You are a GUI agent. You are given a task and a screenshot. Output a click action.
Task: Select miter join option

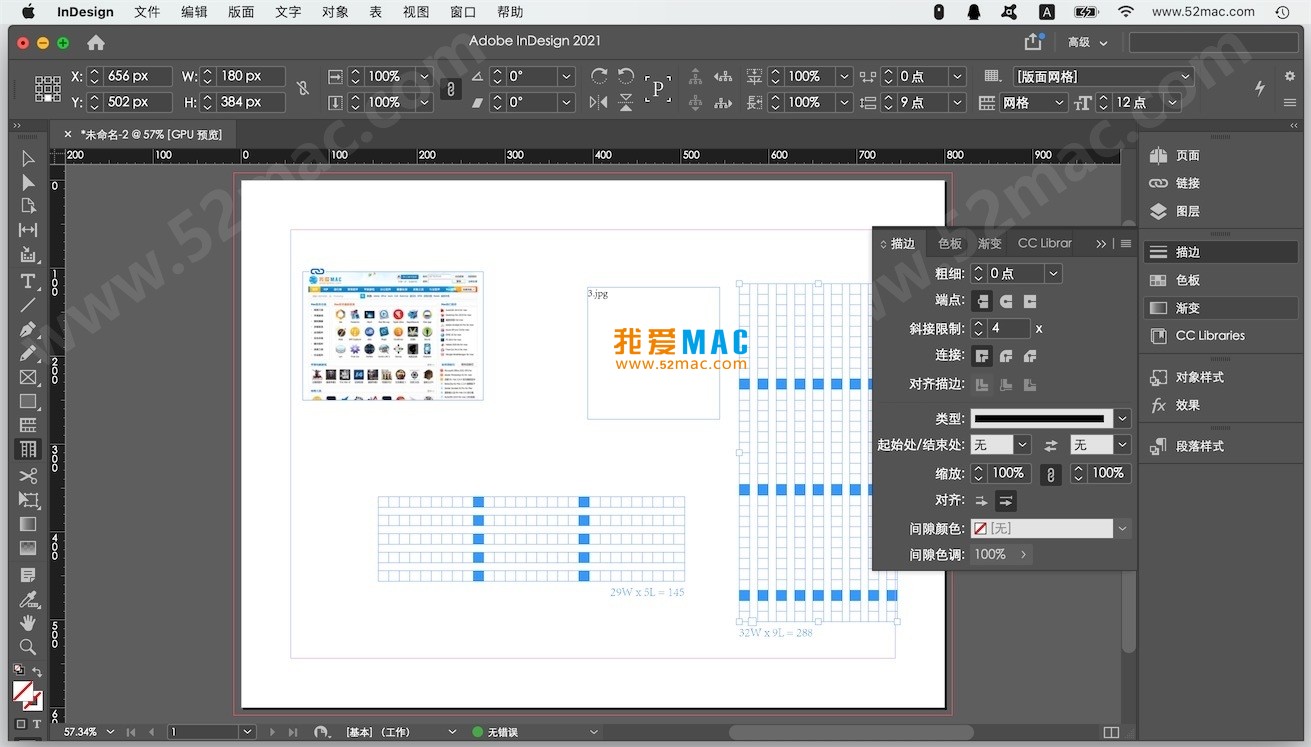tap(982, 356)
